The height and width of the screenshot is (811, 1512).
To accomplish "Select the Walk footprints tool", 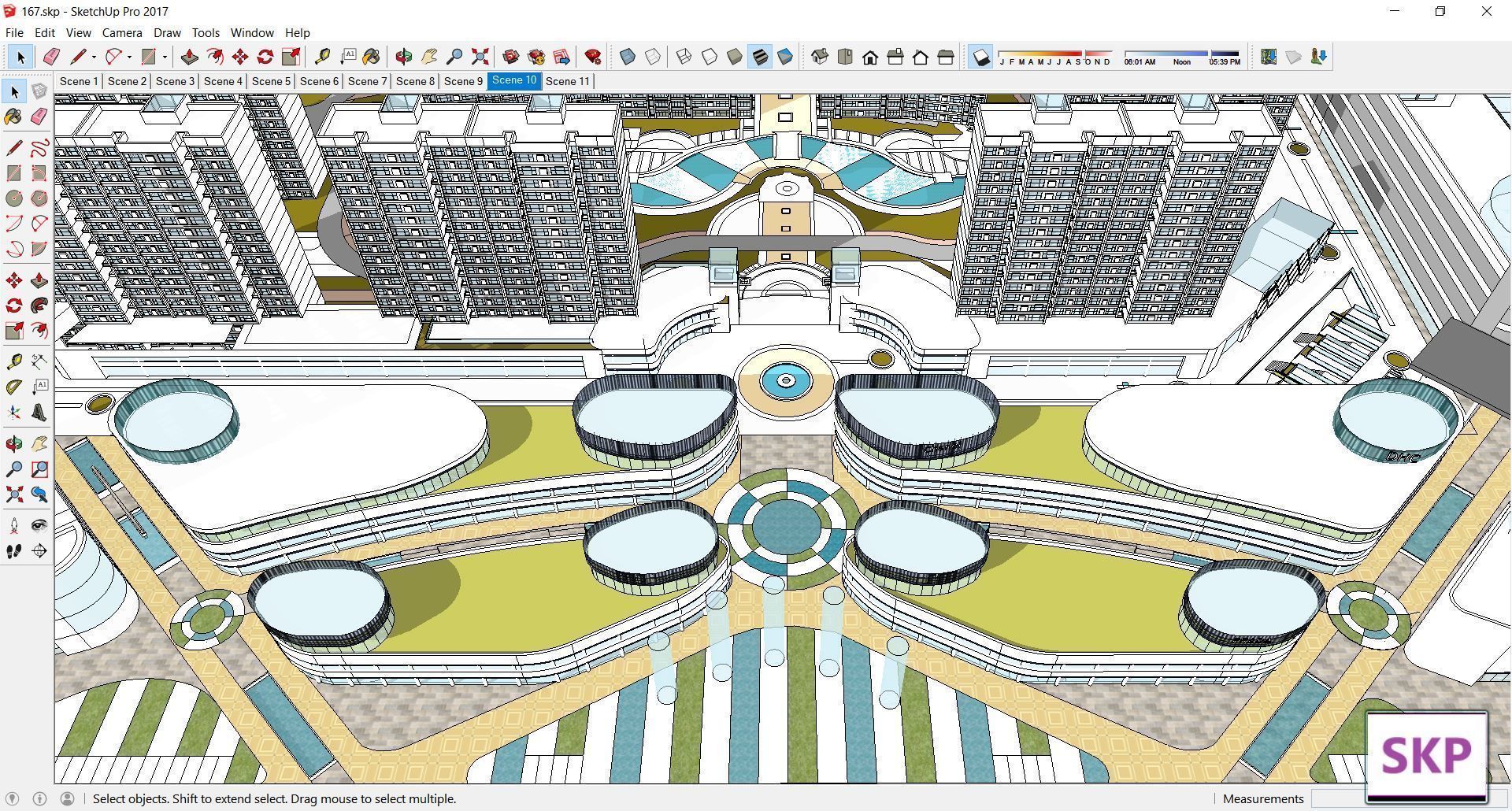I will tap(14, 551).
